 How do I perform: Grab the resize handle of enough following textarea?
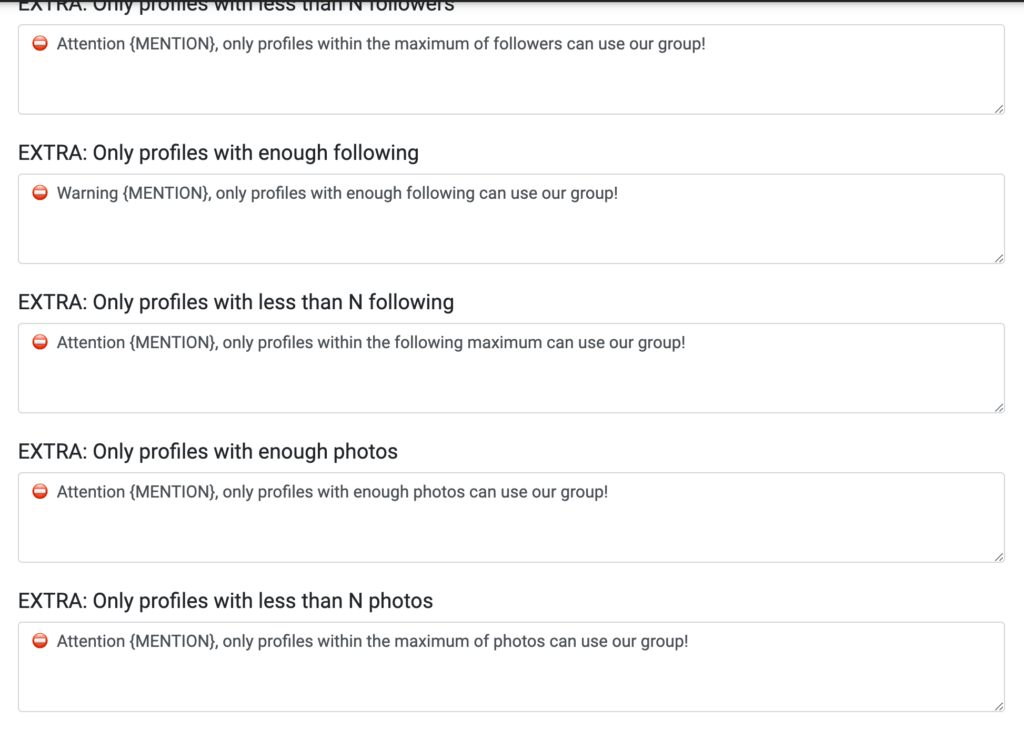pos(999,258)
